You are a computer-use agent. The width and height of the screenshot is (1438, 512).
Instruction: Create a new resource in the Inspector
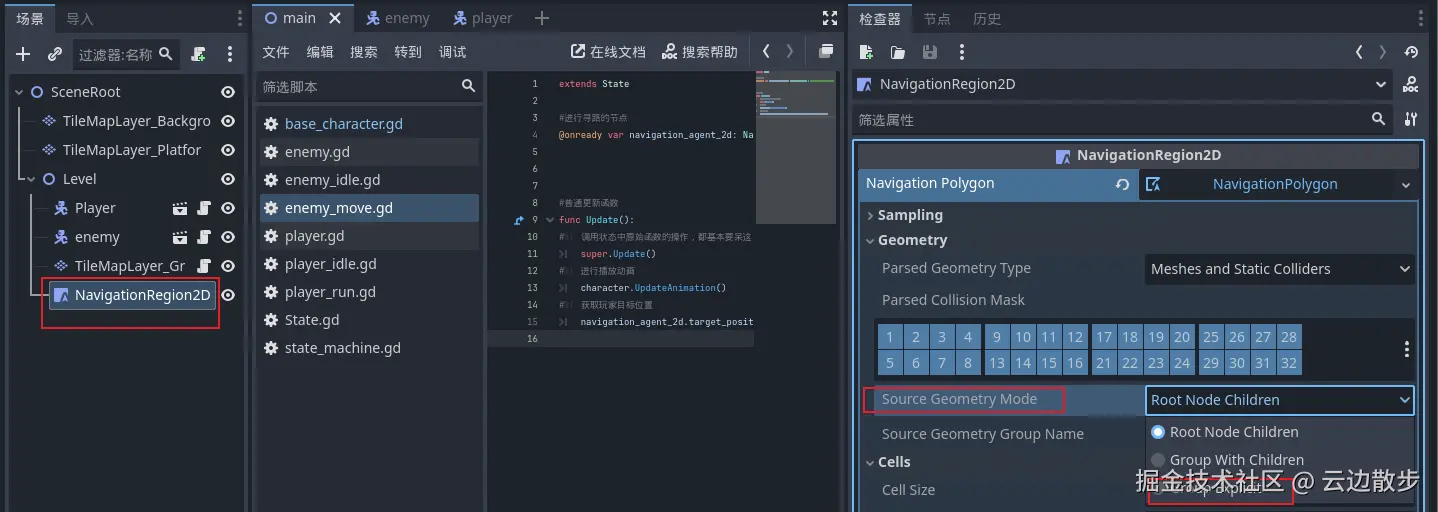(866, 52)
